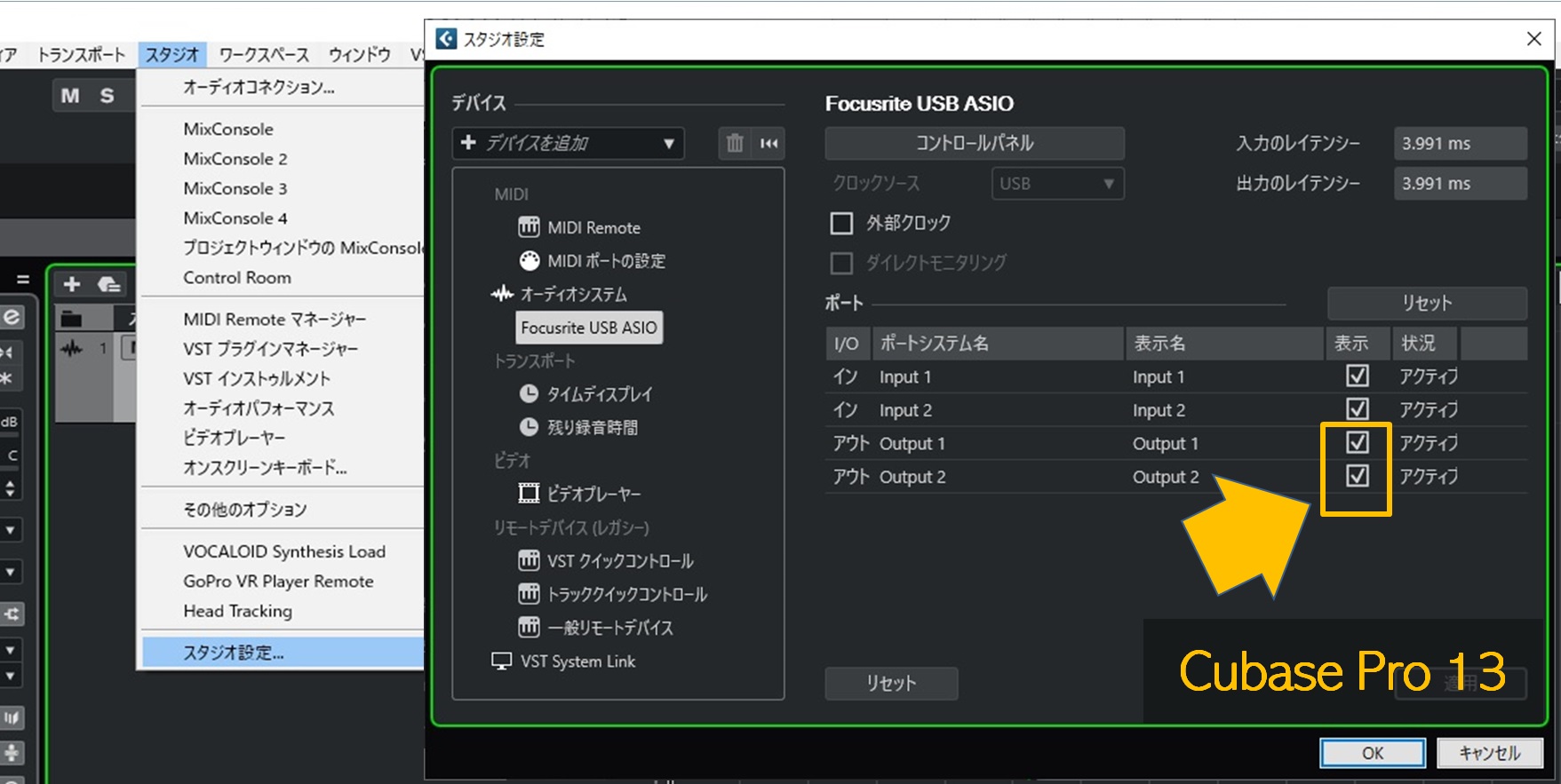Click Add Track plus icon in project window
This screenshot has height=784, width=1561.
[72, 284]
